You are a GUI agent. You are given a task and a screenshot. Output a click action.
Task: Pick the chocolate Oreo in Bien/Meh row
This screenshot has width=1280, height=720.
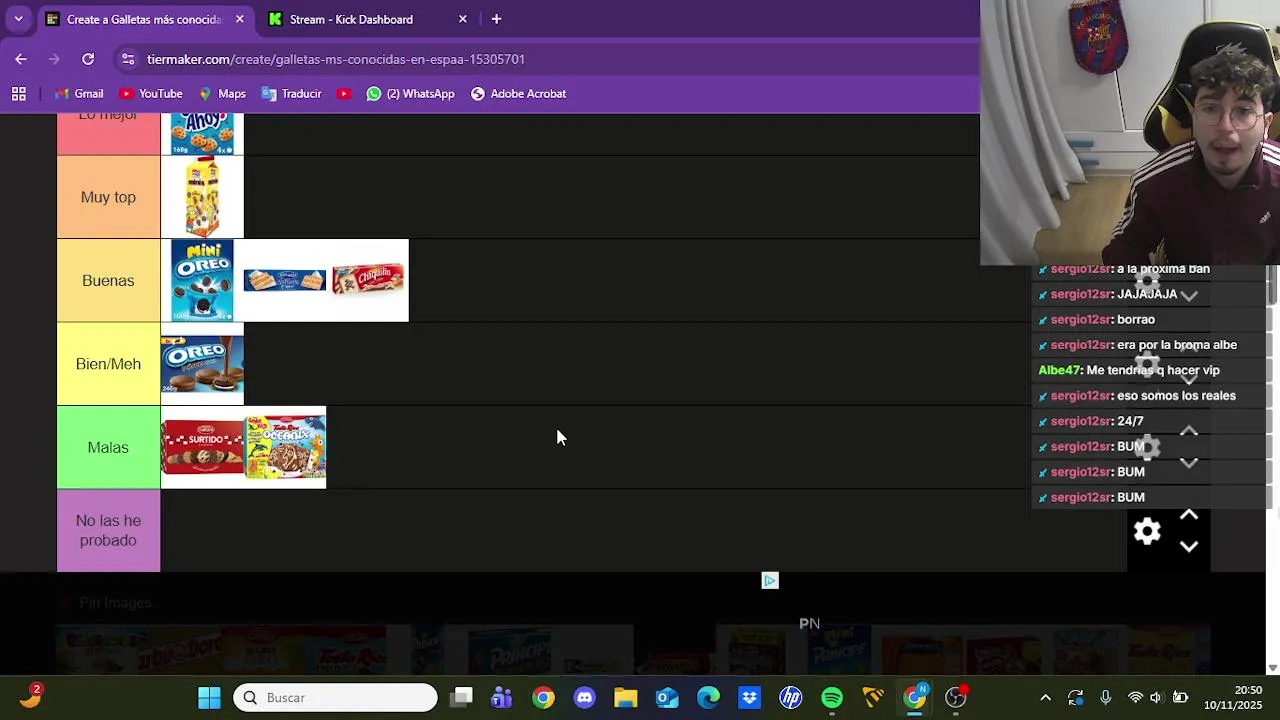tap(202, 364)
